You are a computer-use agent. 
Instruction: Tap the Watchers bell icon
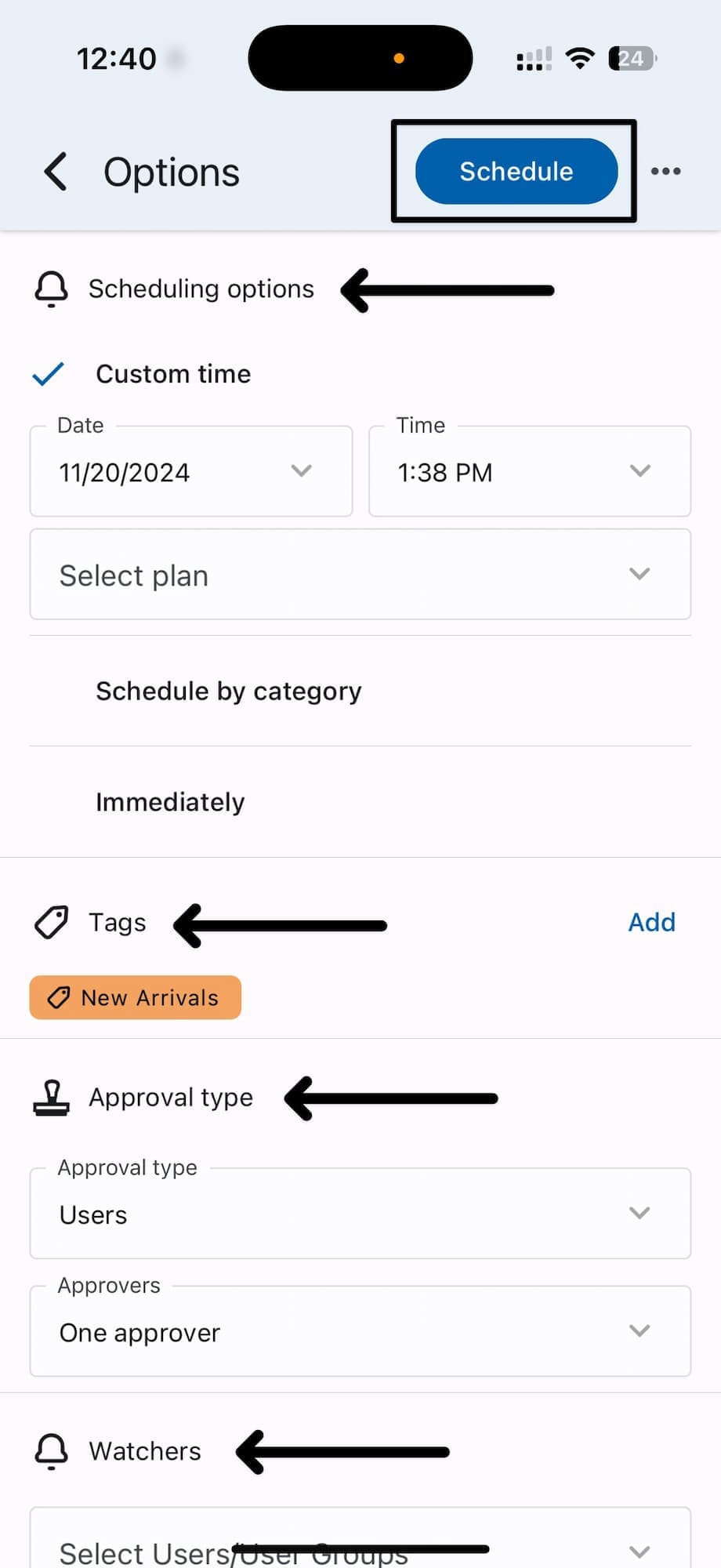(x=52, y=1451)
